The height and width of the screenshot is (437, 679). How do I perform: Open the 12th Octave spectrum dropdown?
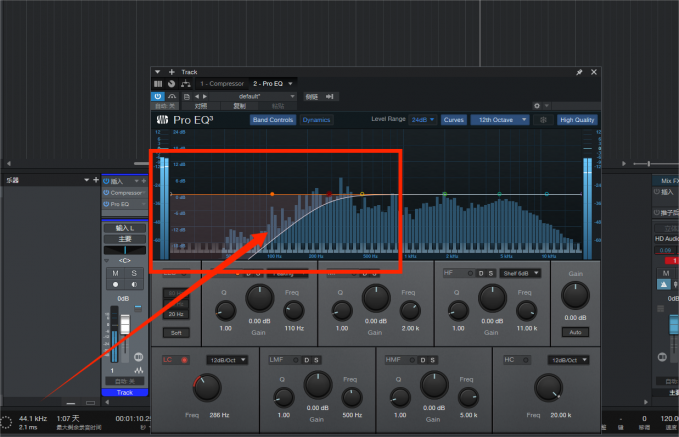tap(500, 120)
